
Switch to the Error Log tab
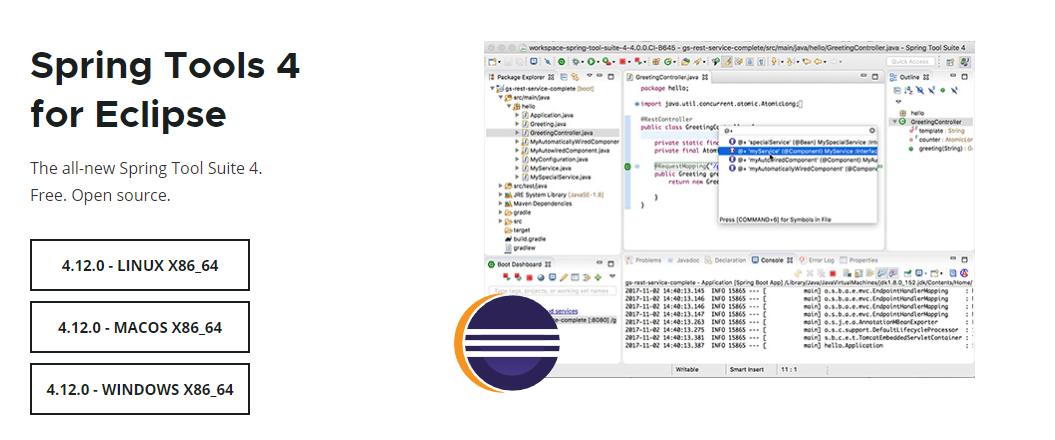click(x=817, y=260)
